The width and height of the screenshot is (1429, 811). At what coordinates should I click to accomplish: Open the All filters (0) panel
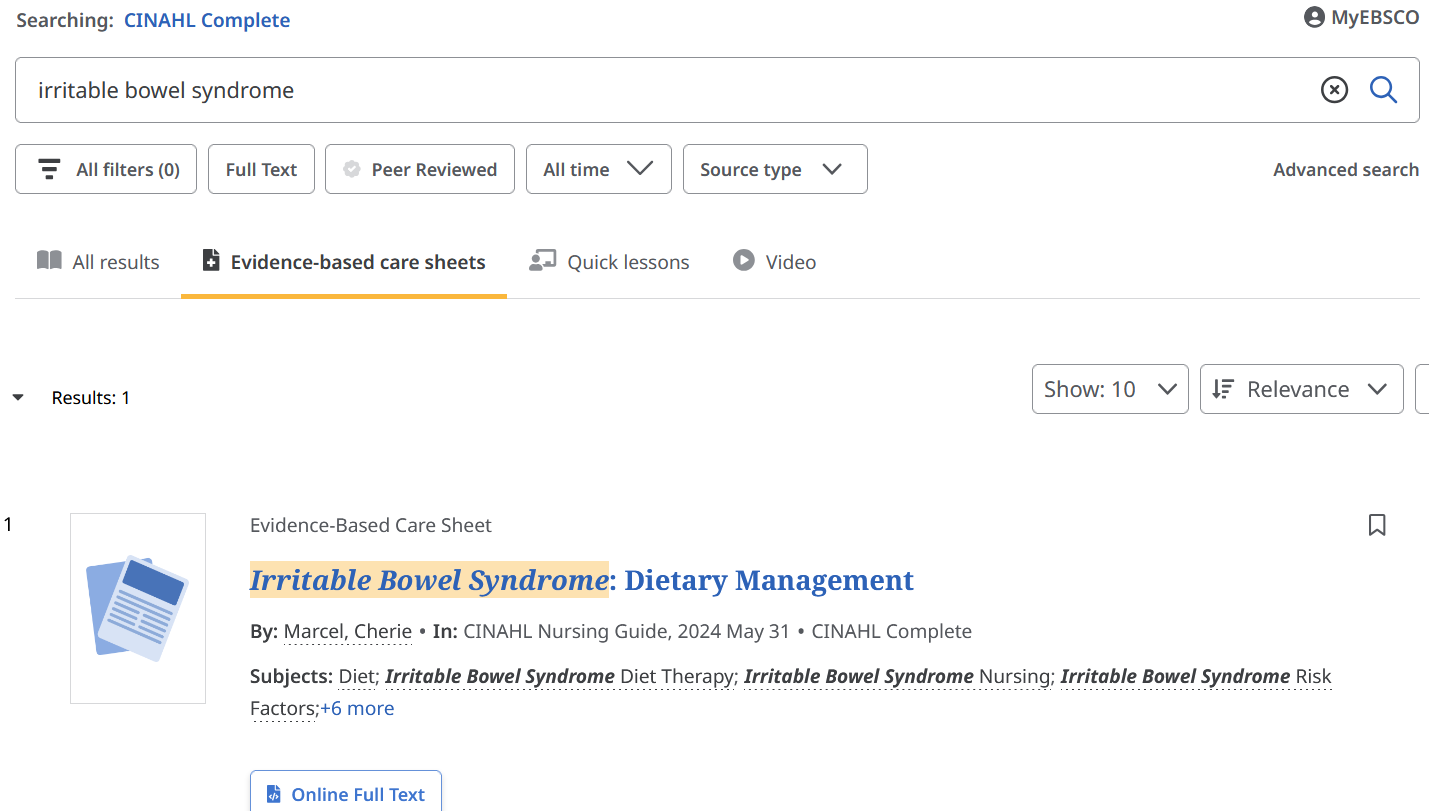click(106, 169)
